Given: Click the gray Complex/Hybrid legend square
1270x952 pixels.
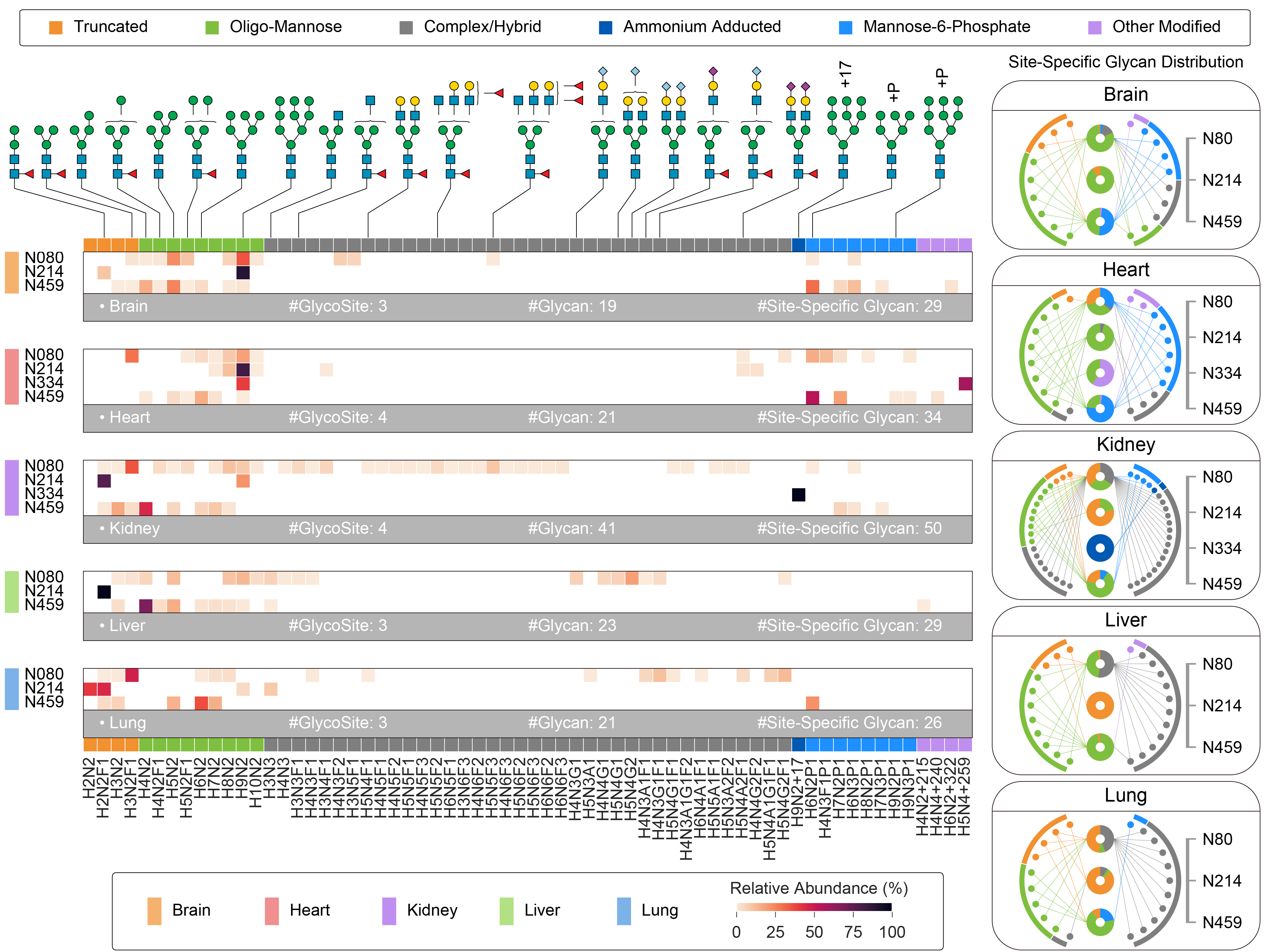Looking at the screenshot, I should click(x=406, y=27).
